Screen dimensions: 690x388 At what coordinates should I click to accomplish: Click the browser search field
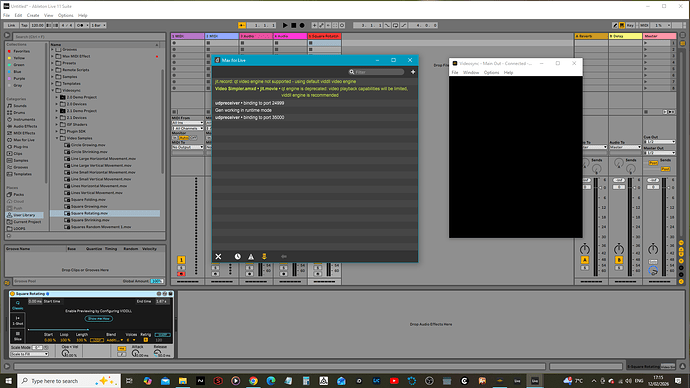click(x=88, y=37)
